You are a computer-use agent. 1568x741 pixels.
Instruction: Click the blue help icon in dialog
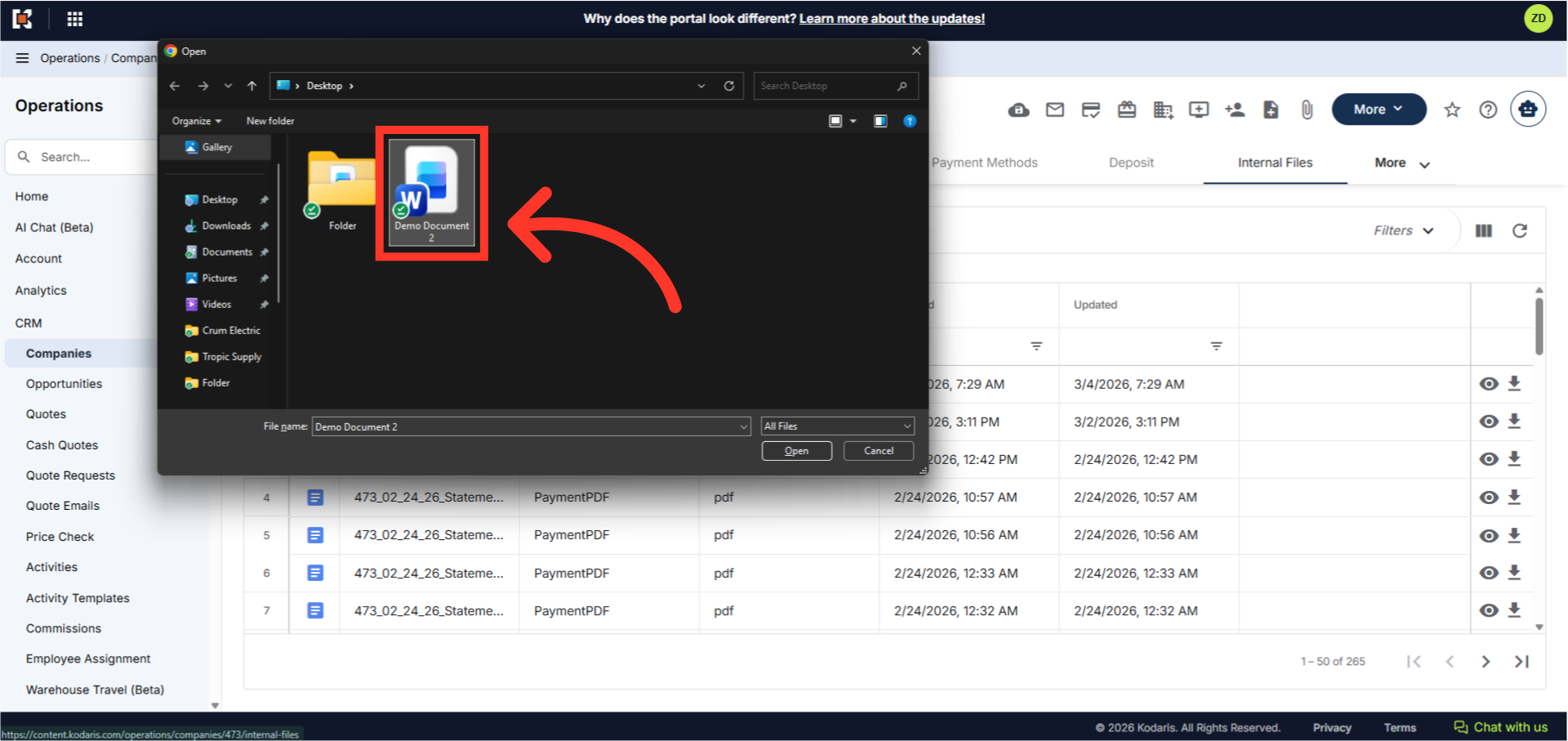(909, 121)
